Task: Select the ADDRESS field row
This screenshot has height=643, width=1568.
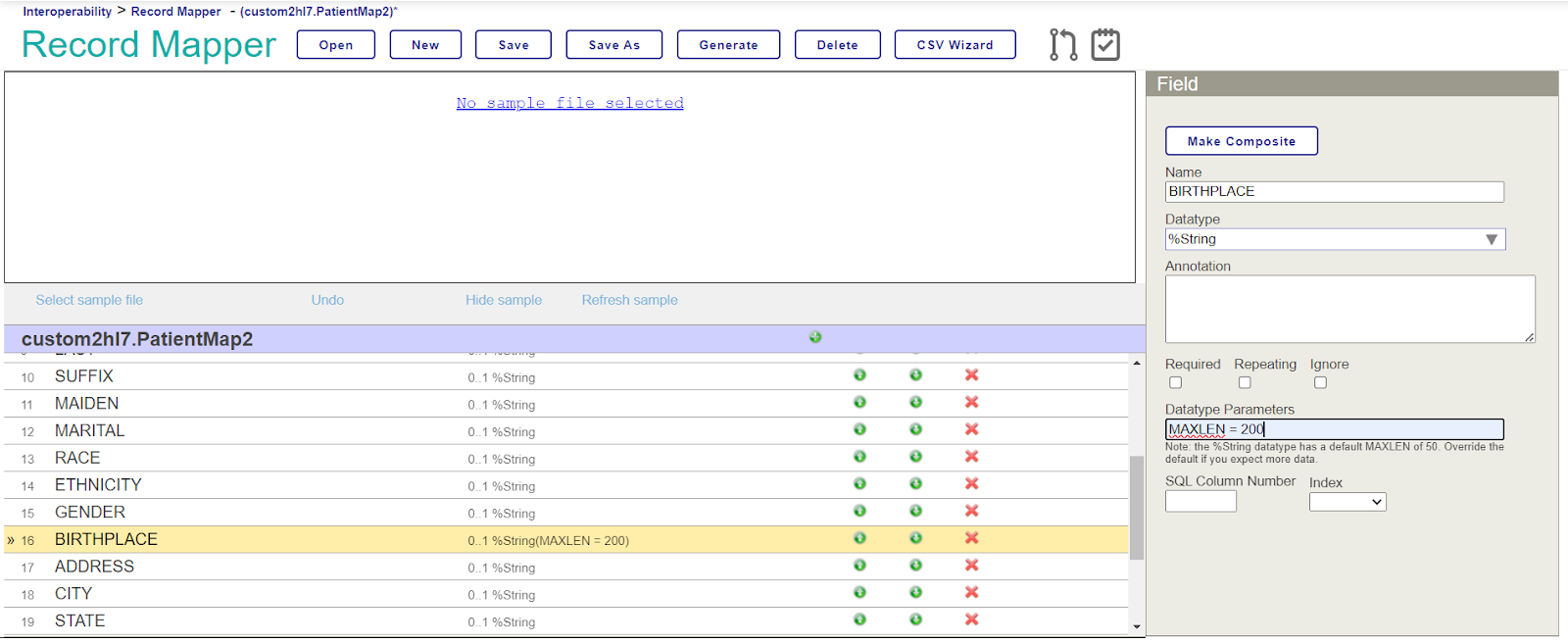Action: [x=566, y=567]
